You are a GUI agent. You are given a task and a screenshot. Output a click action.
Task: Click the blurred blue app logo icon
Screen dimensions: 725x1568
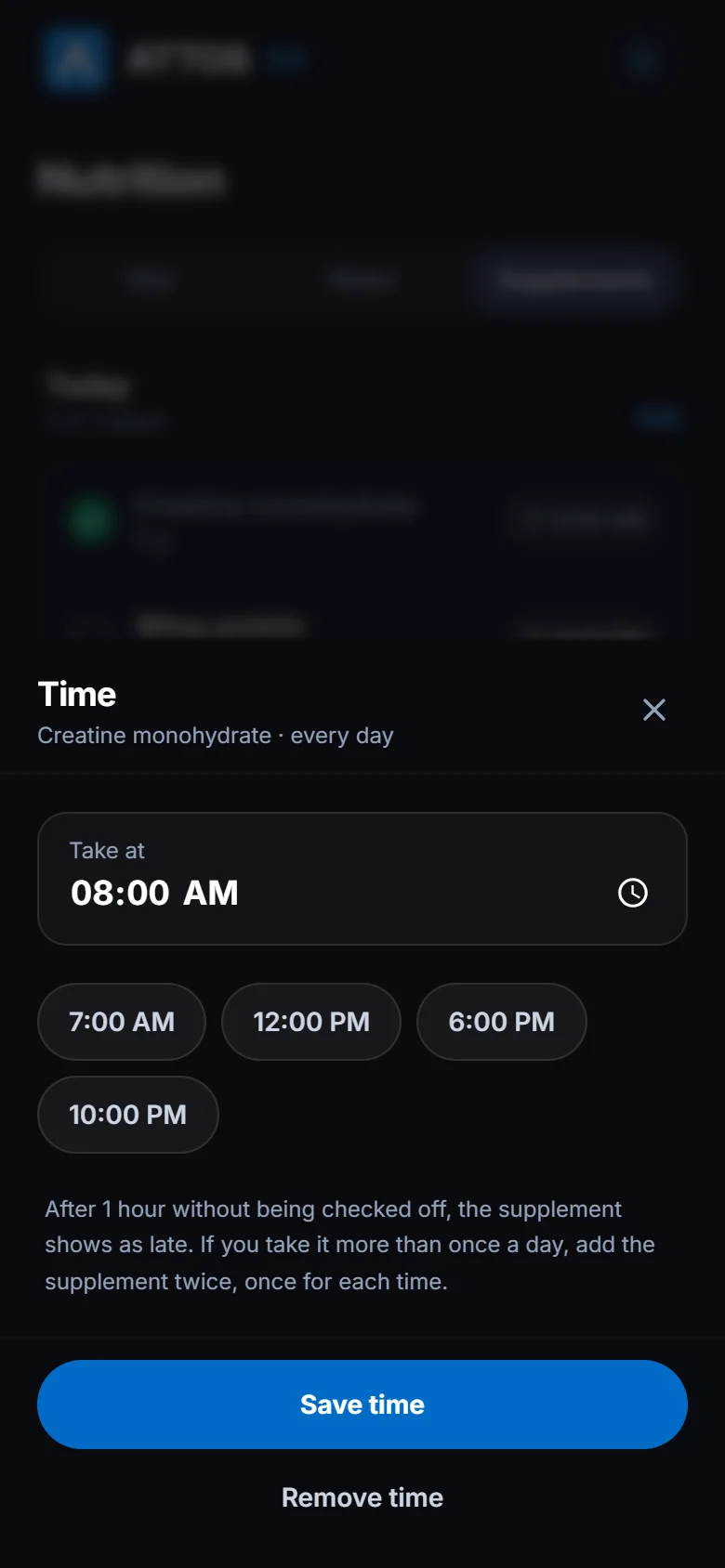[x=76, y=59]
